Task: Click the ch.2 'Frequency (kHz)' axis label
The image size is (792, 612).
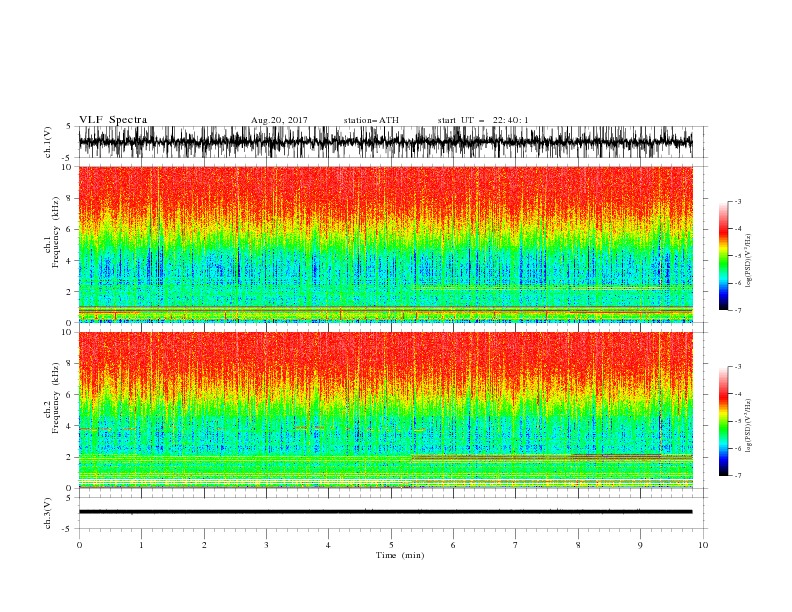Action: pos(56,398)
